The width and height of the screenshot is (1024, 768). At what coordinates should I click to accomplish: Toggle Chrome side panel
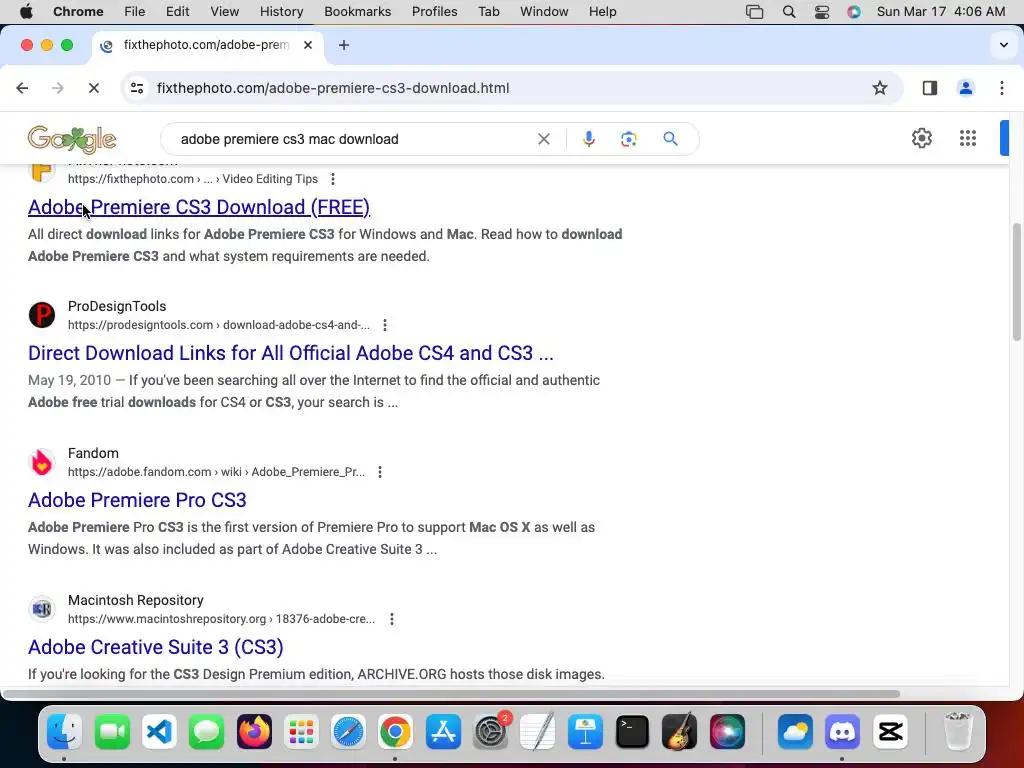point(929,88)
